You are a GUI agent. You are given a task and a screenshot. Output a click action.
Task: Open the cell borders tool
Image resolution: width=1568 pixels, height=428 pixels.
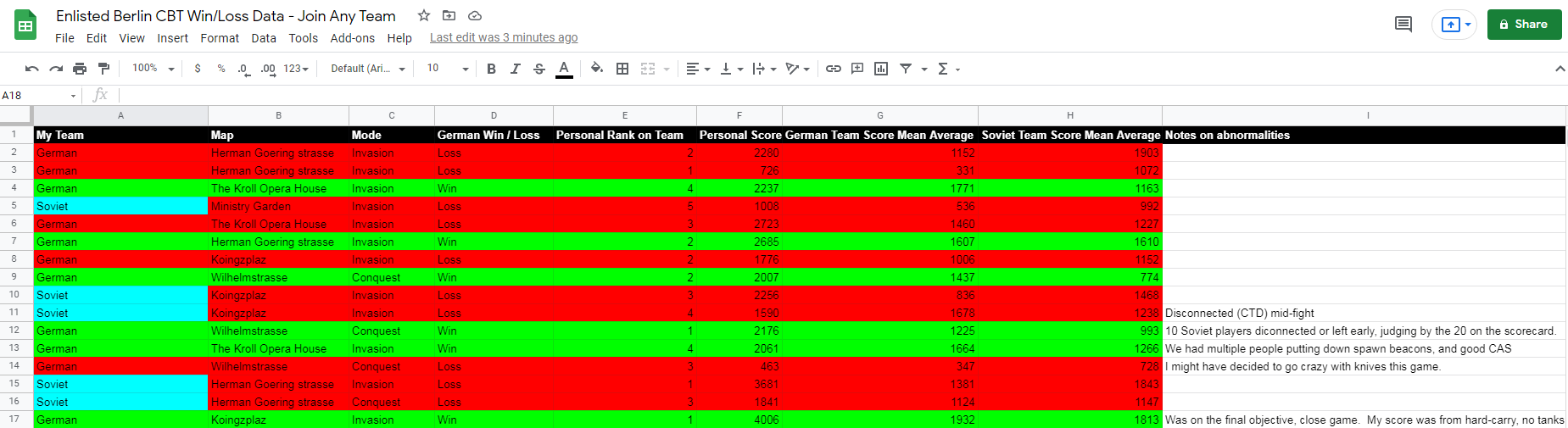click(622, 69)
